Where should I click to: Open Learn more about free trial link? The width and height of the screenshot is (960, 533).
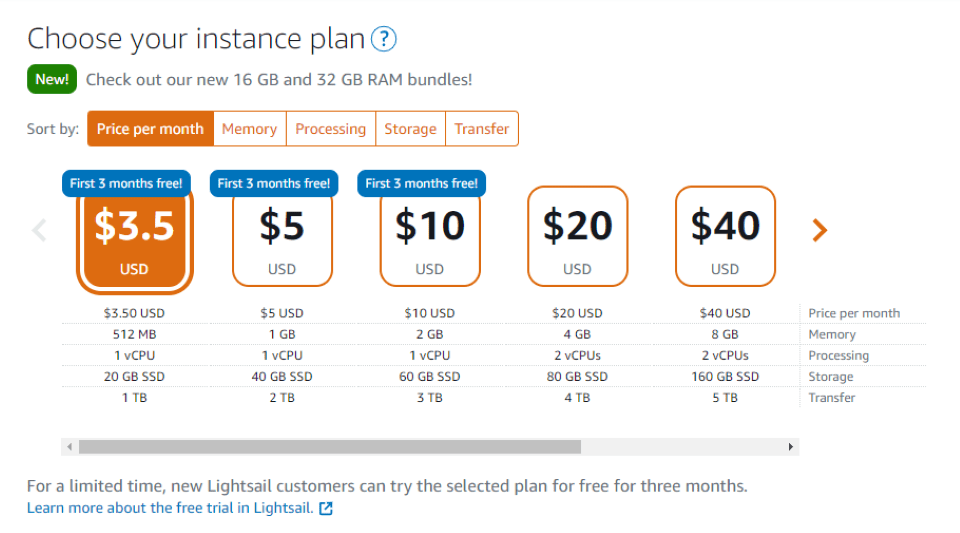coord(170,508)
